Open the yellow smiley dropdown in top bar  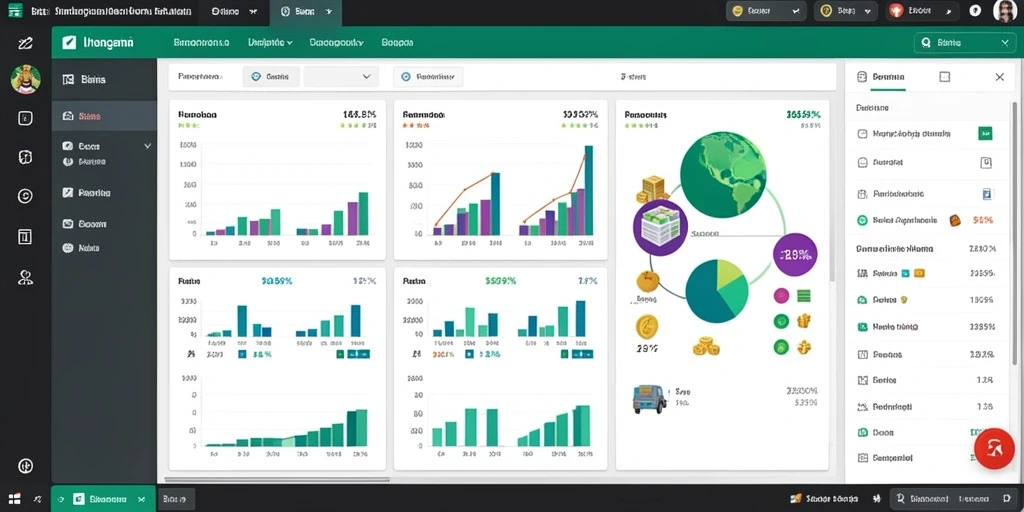765,10
